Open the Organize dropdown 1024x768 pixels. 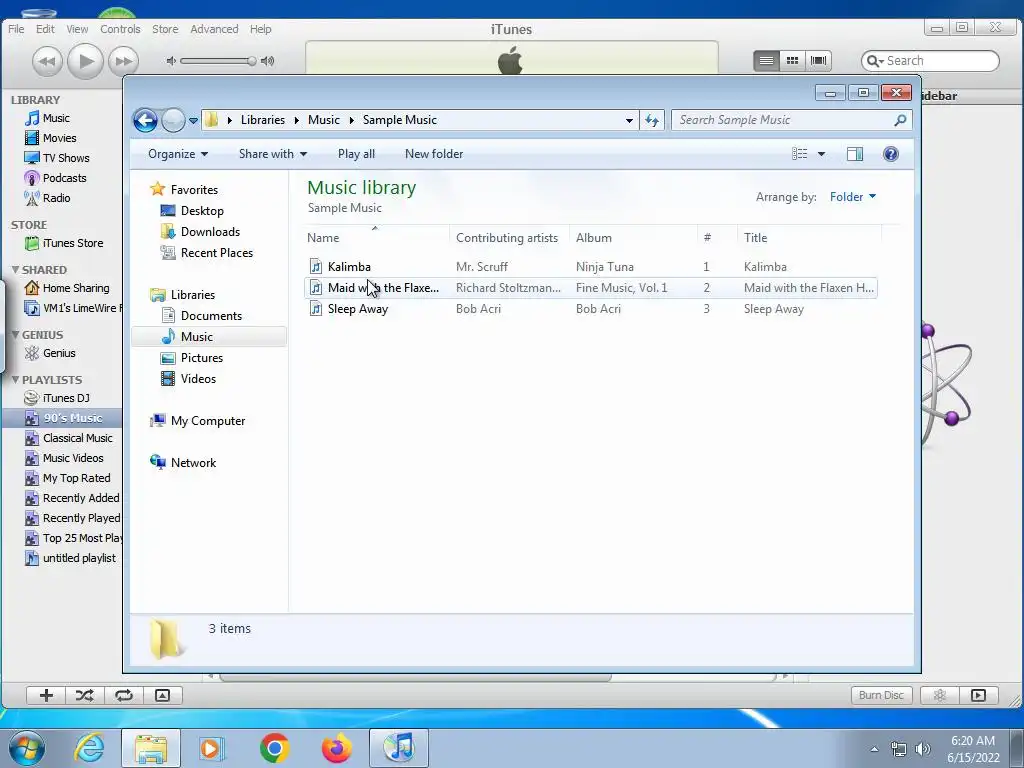click(178, 154)
